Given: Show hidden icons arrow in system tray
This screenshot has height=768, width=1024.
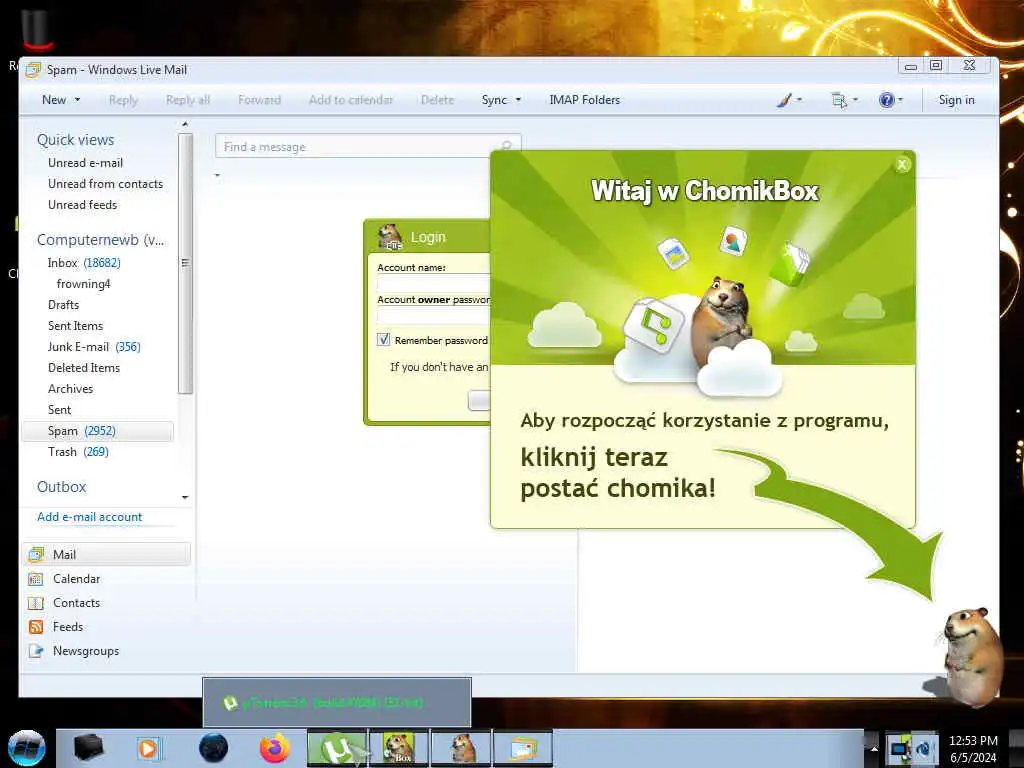Looking at the screenshot, I should [874, 749].
